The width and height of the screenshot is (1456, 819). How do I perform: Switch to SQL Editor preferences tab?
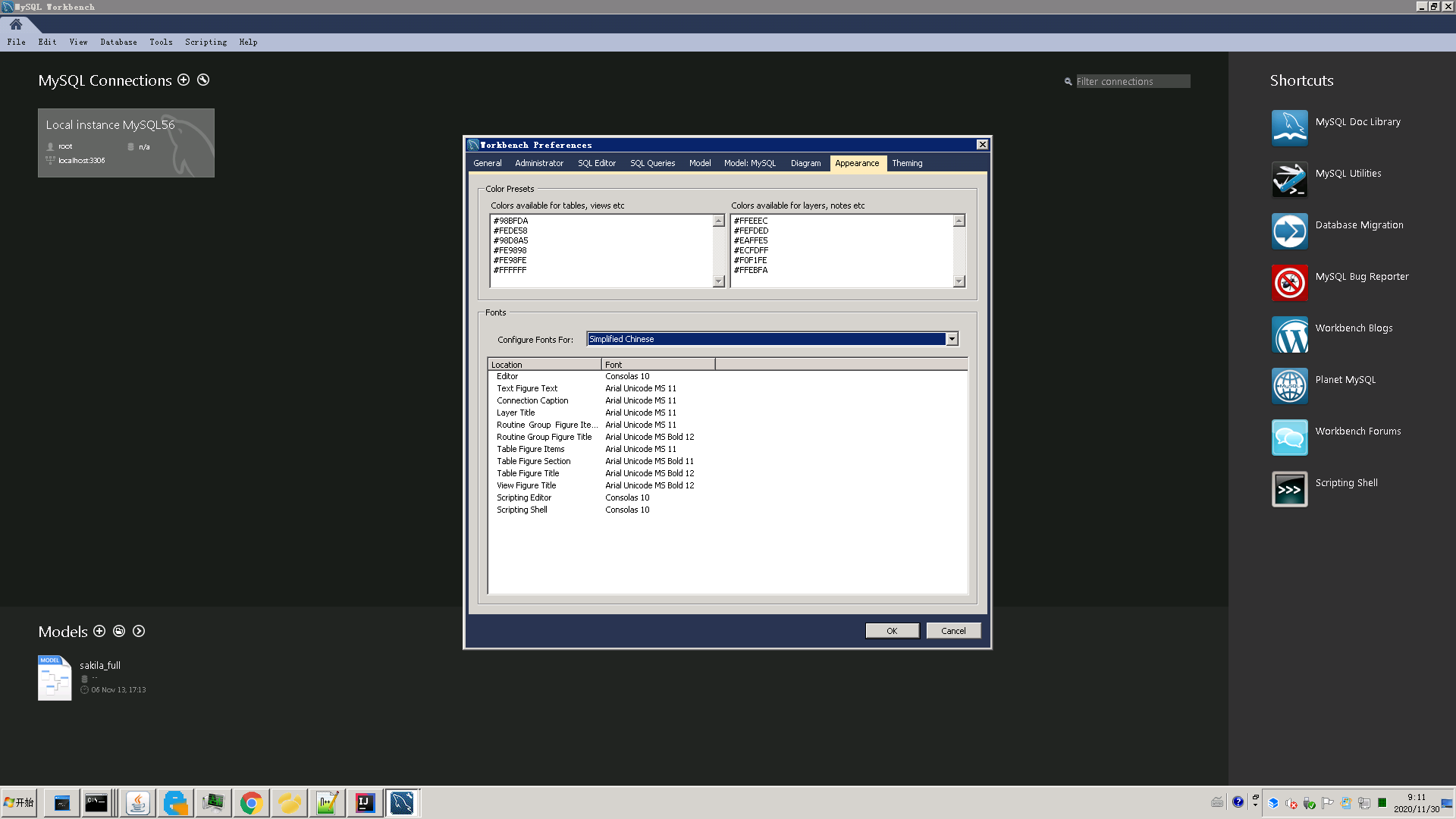point(597,163)
